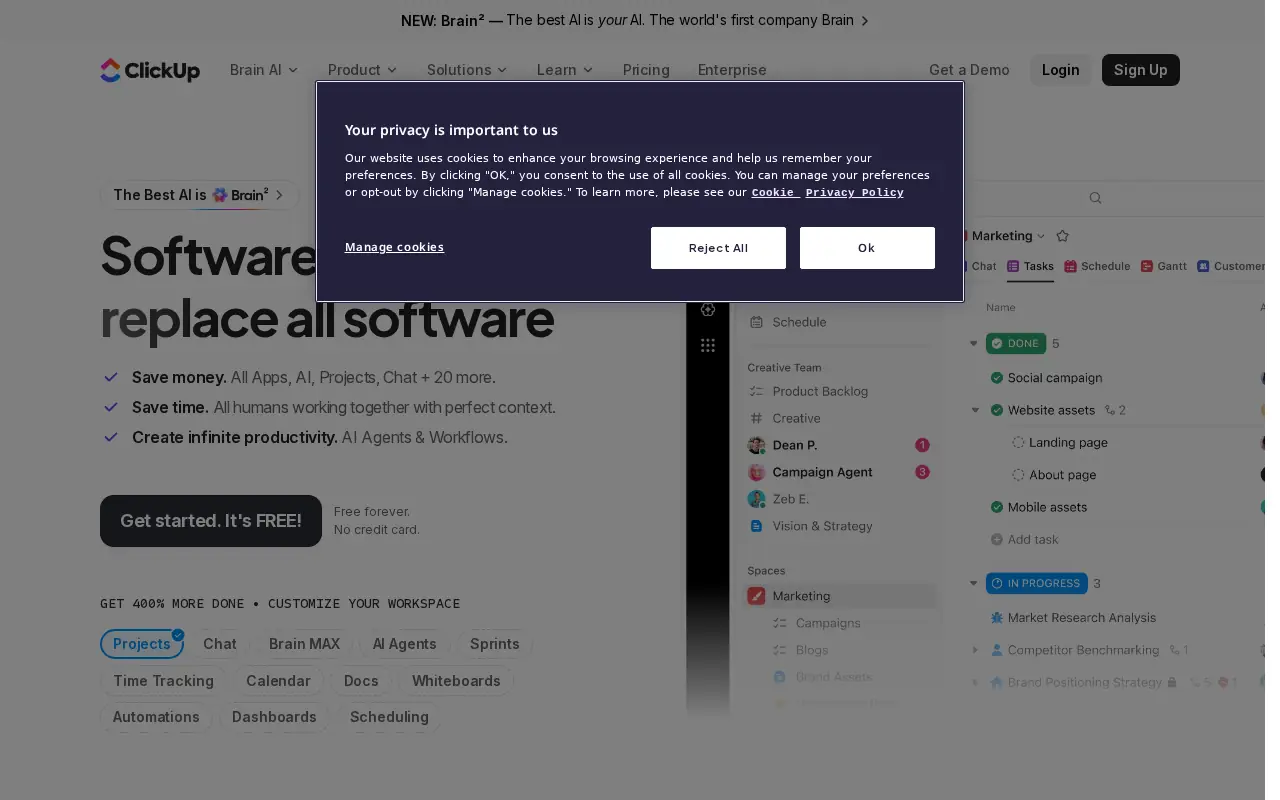Expand the Product dropdown menu
The image size is (1280, 800).
tap(362, 70)
